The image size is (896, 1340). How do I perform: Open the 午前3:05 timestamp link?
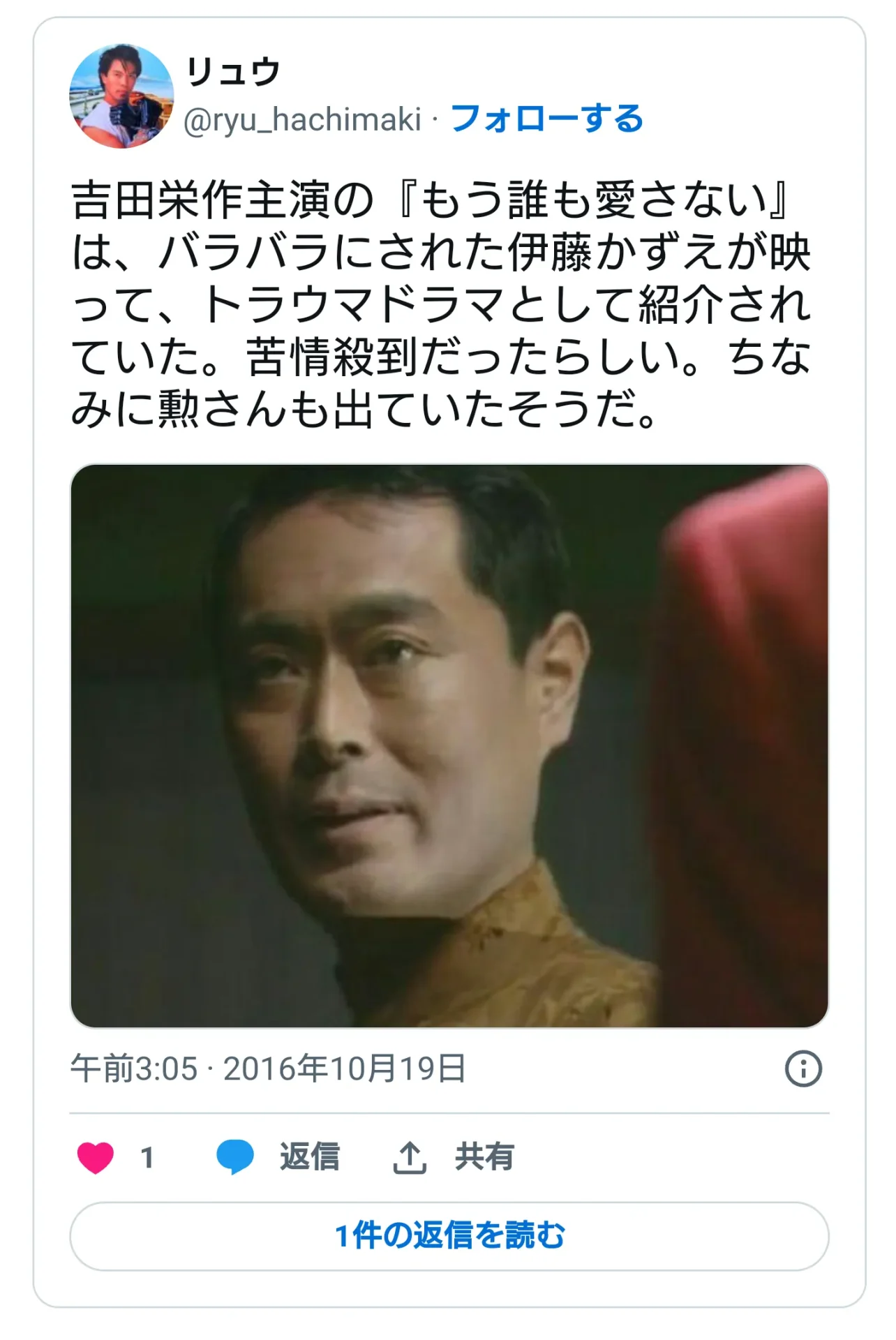pos(134,1069)
